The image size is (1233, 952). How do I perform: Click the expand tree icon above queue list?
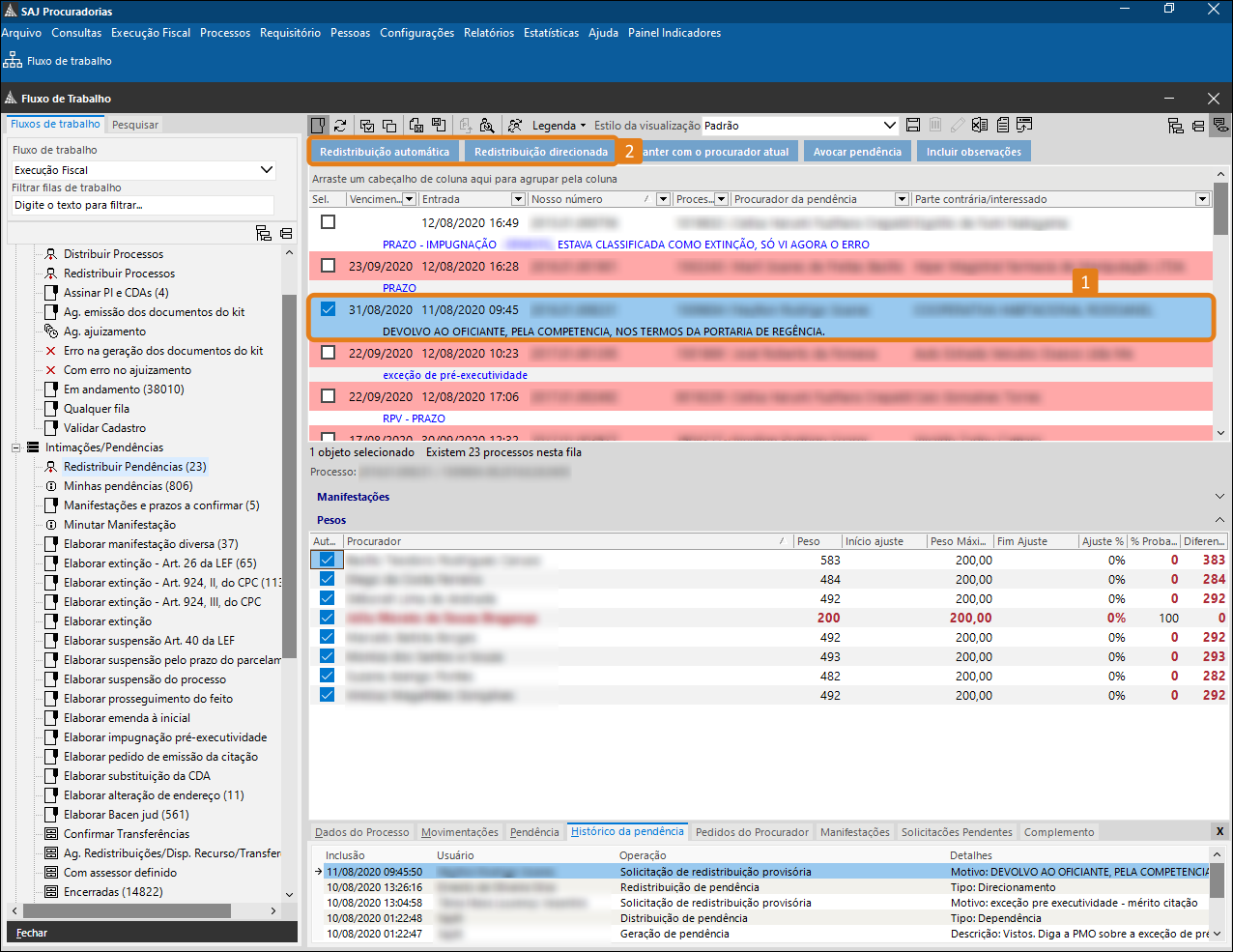coord(263,233)
